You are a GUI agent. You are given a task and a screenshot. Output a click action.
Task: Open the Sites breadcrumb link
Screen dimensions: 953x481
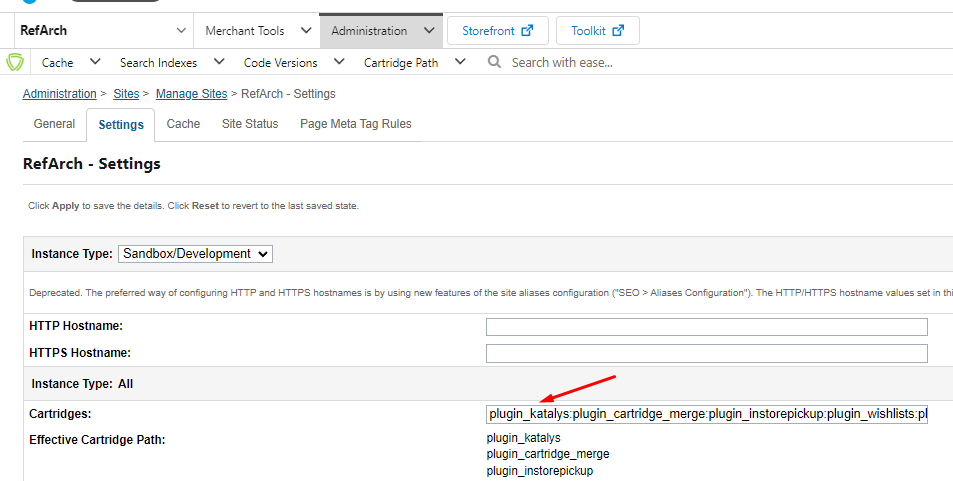(x=126, y=94)
